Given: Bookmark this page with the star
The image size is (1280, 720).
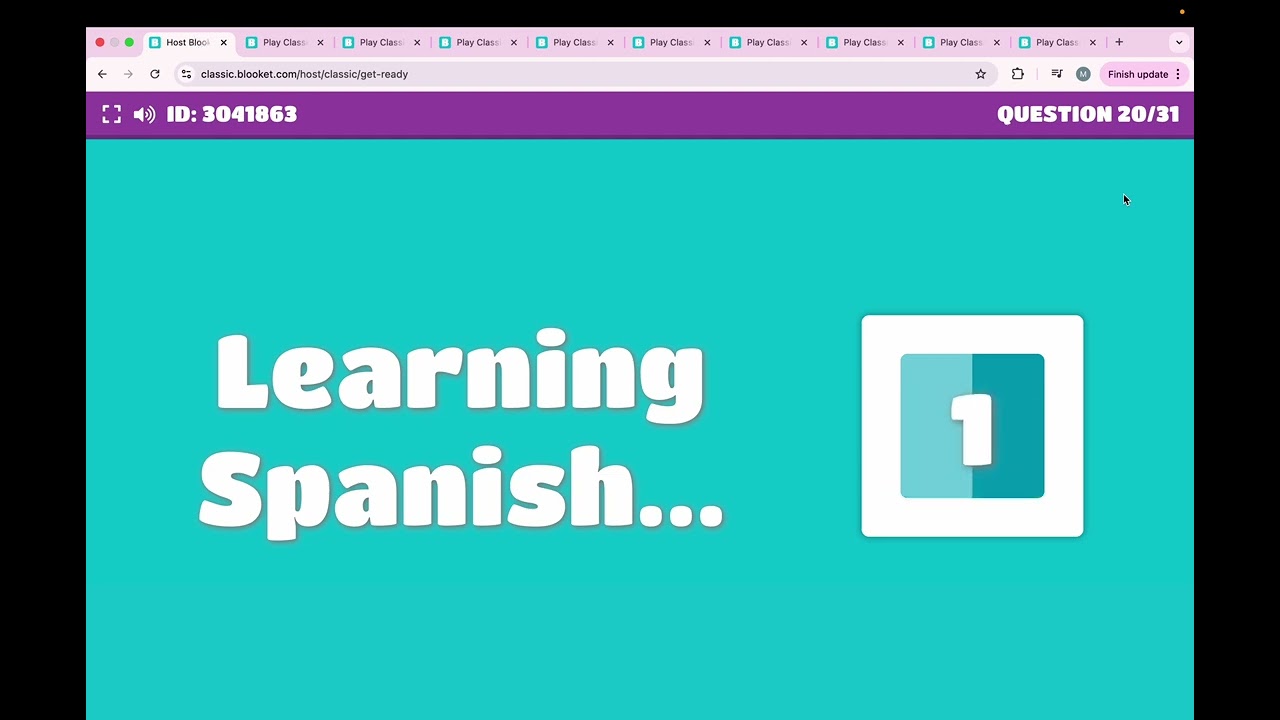Looking at the screenshot, I should pos(981,74).
